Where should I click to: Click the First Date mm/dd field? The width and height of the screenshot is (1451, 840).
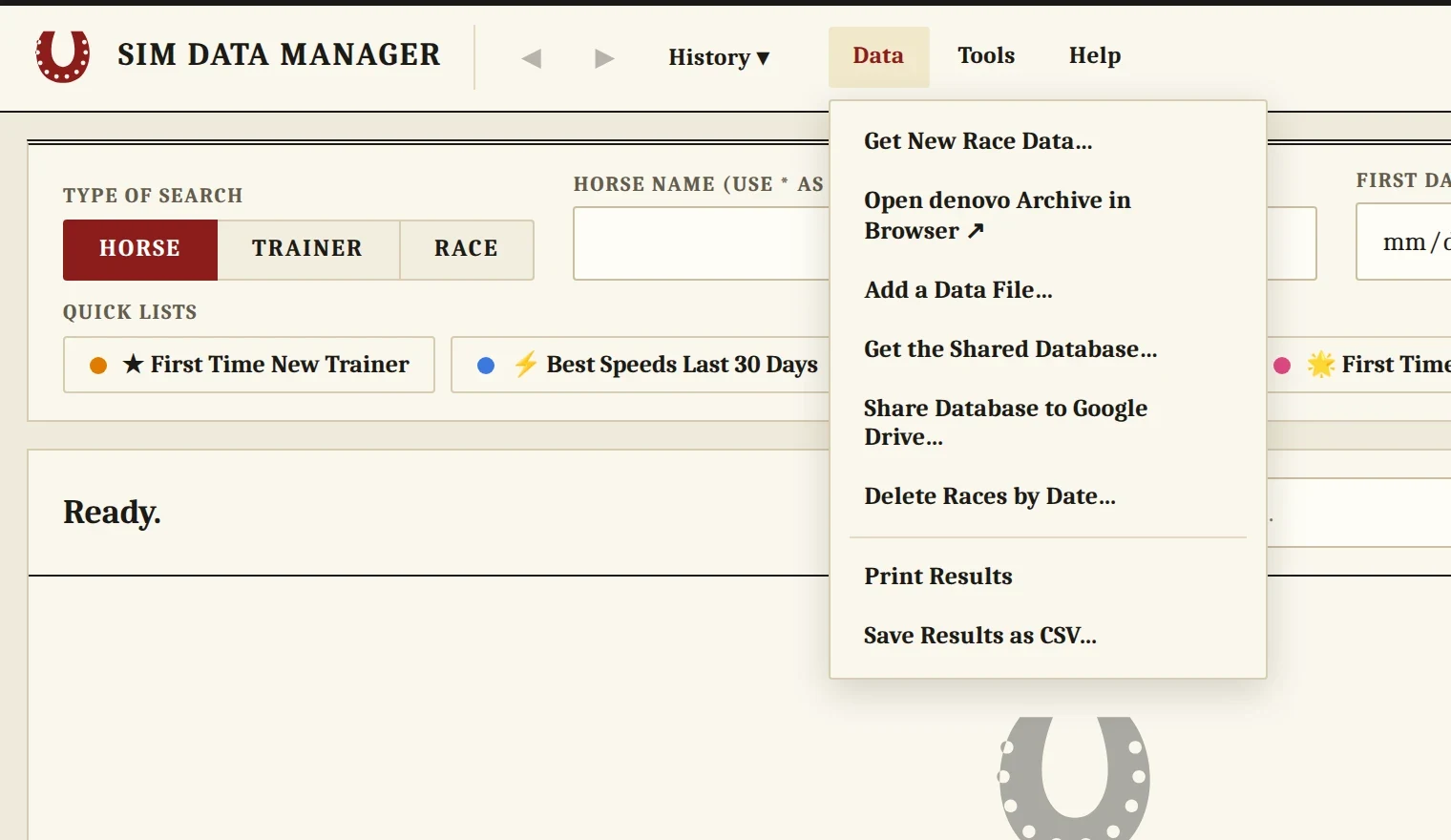1403,241
